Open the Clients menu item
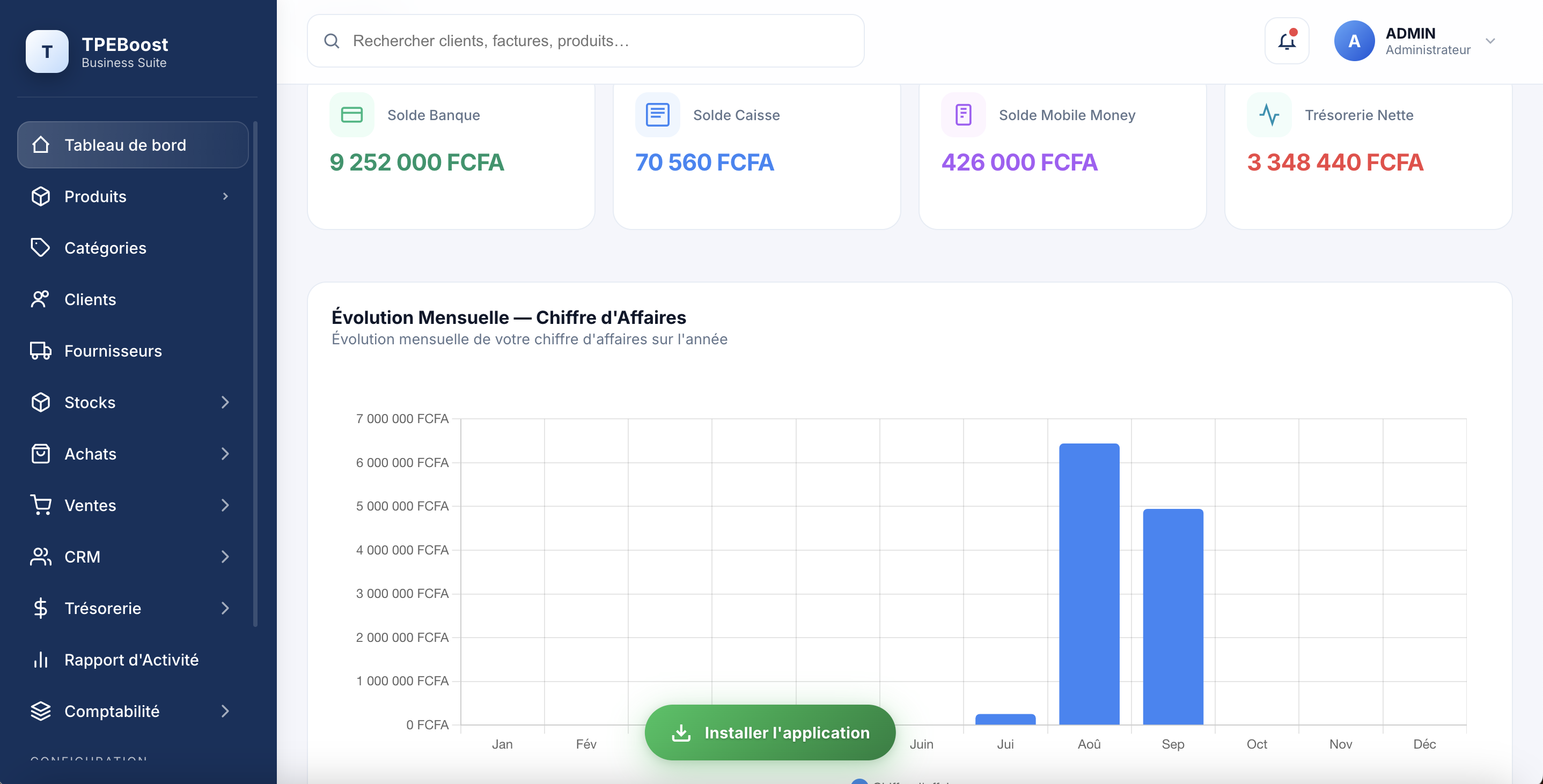1543x784 pixels. click(133, 299)
